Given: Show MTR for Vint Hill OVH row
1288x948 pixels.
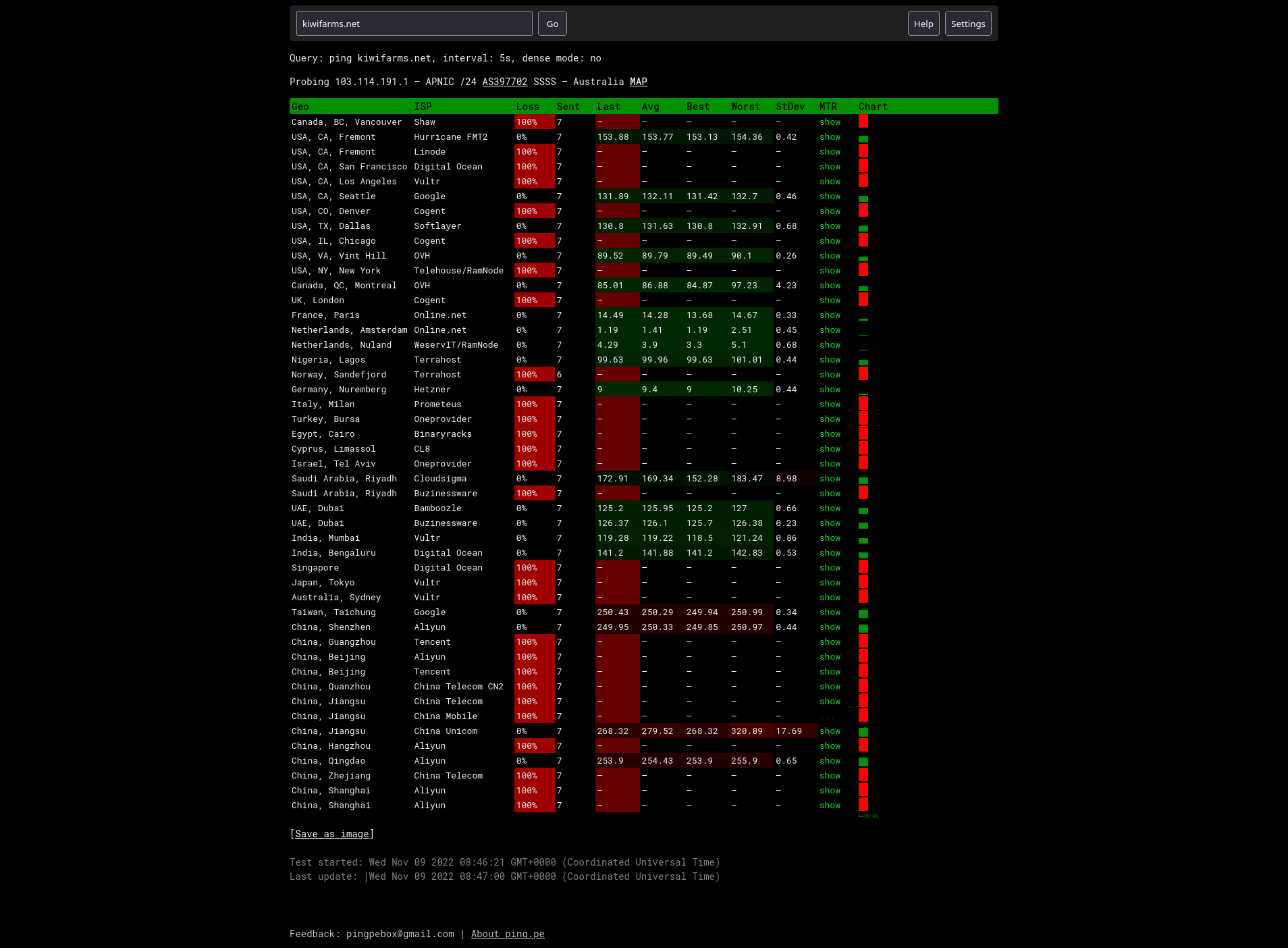Looking at the screenshot, I should (830, 256).
